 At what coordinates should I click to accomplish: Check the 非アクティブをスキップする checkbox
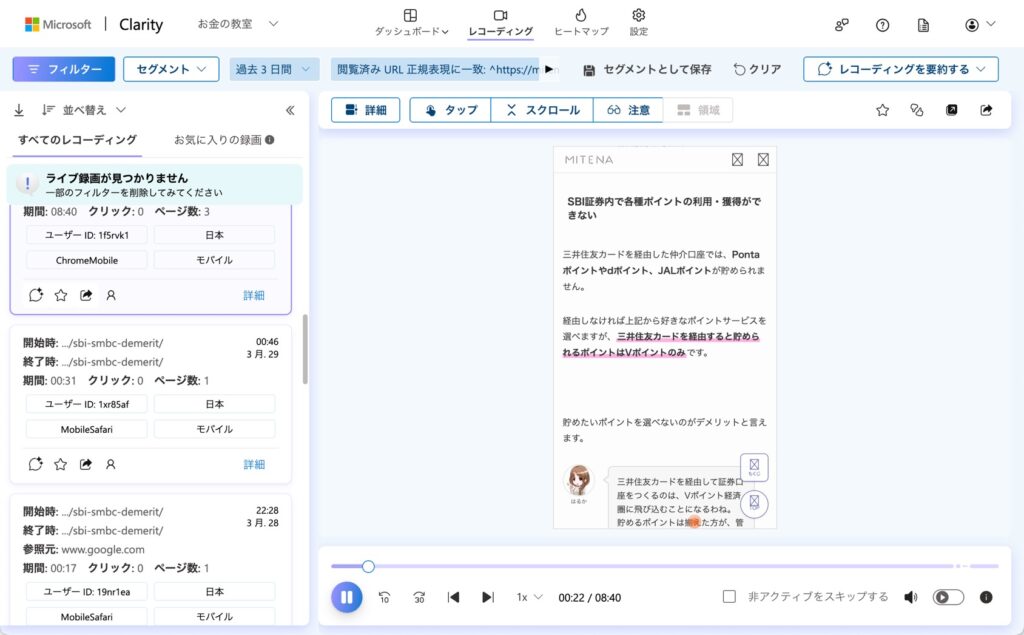coord(729,597)
